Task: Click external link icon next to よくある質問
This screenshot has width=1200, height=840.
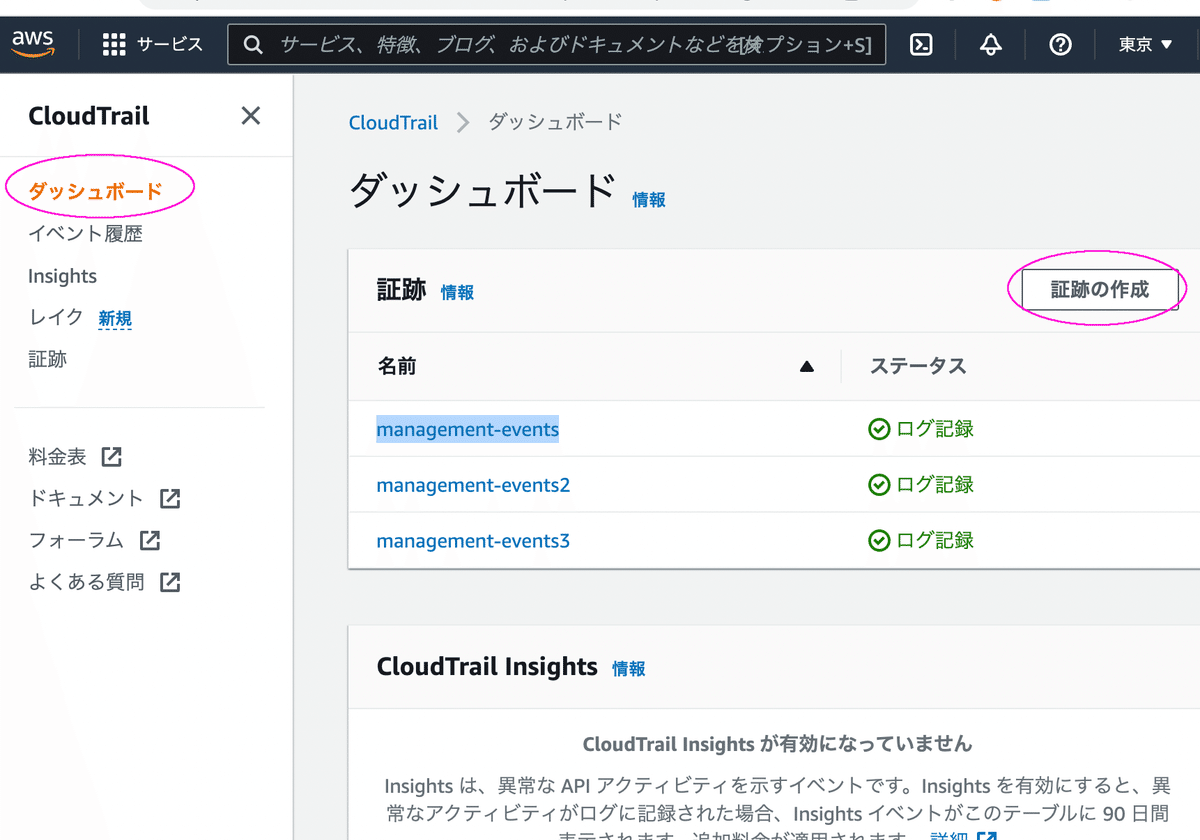Action: [170, 582]
